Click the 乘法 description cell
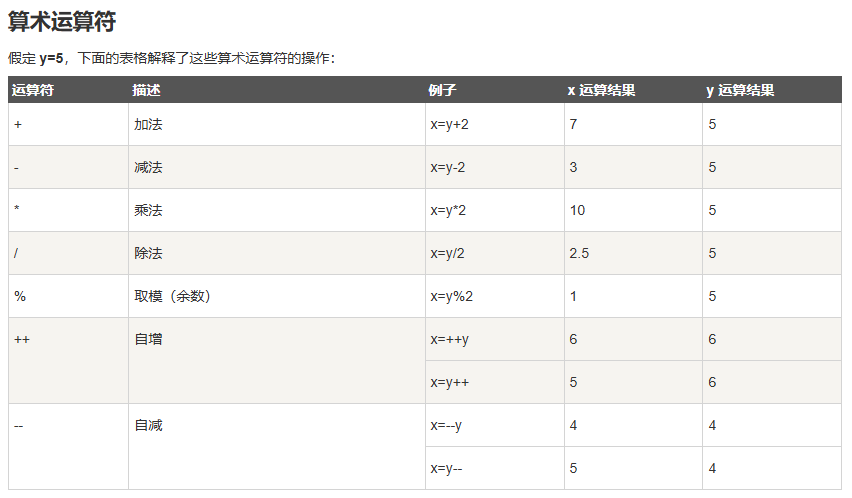 (x=148, y=211)
